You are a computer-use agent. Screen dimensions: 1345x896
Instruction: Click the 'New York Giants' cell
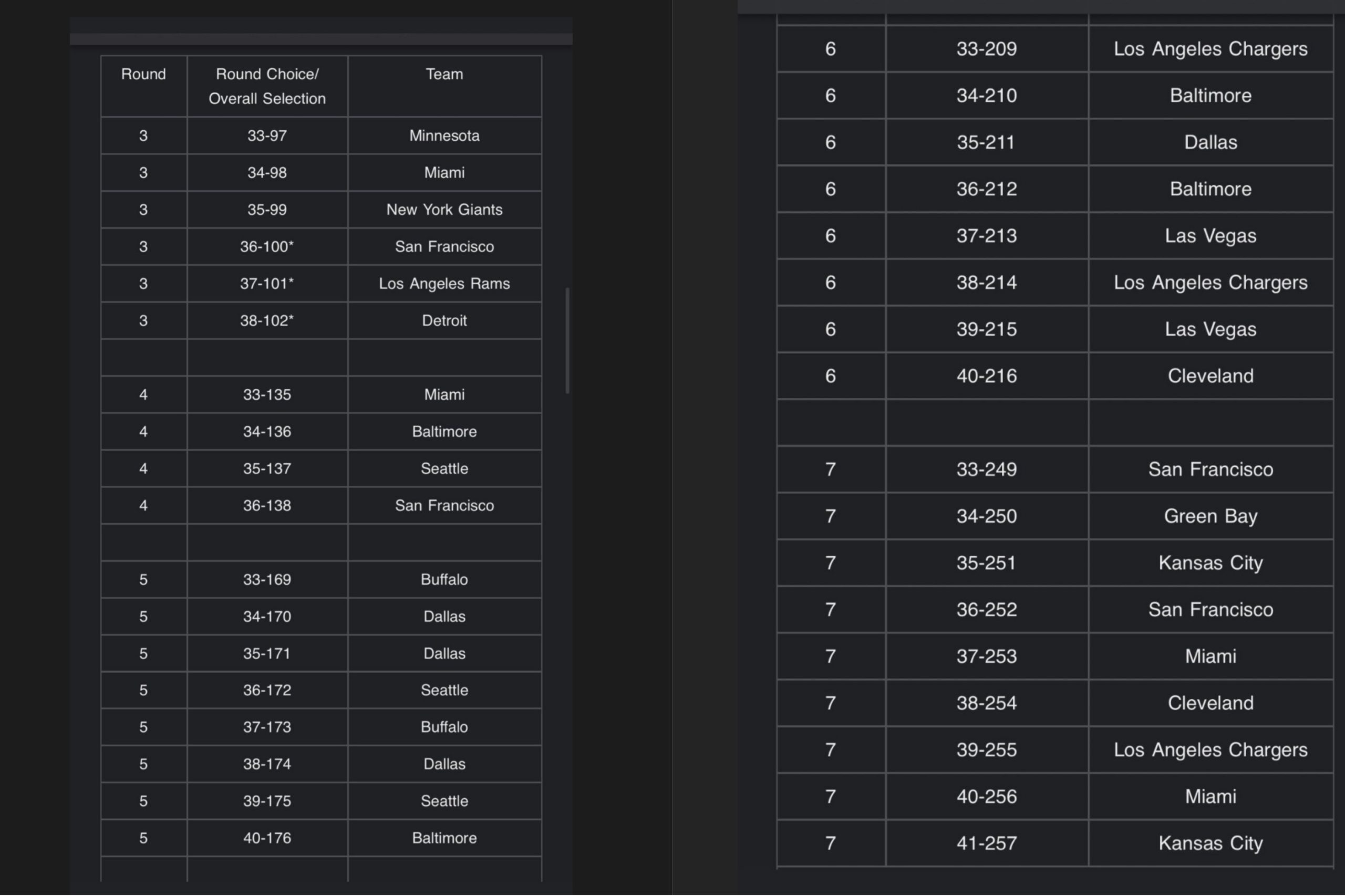click(x=444, y=210)
